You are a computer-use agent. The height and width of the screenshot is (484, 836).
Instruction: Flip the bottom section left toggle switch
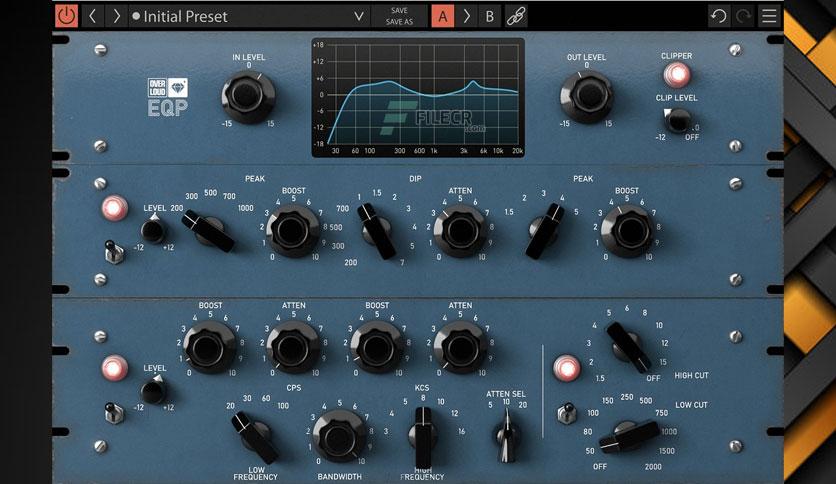pyautogui.click(x=114, y=413)
